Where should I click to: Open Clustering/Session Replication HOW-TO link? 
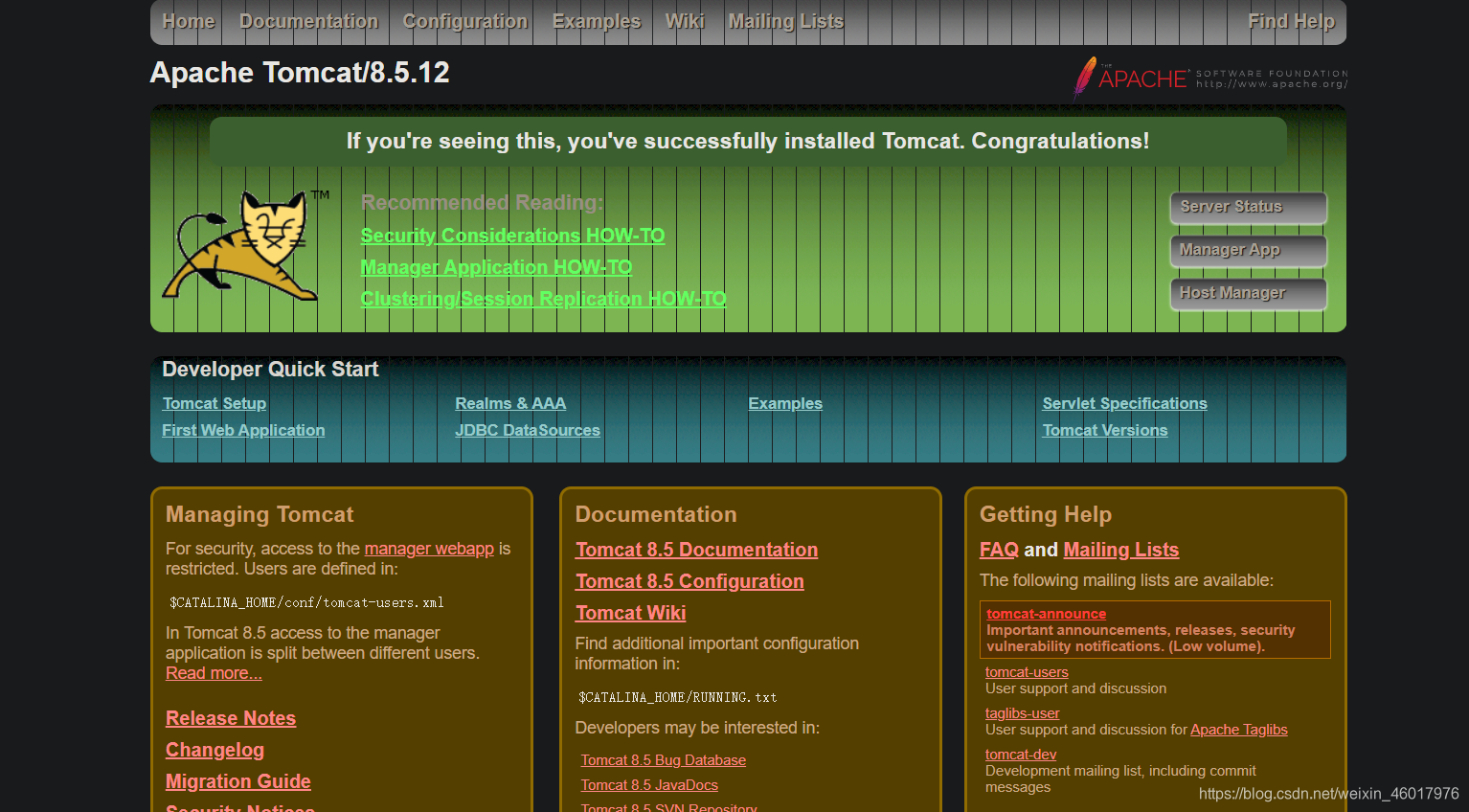coord(543,299)
